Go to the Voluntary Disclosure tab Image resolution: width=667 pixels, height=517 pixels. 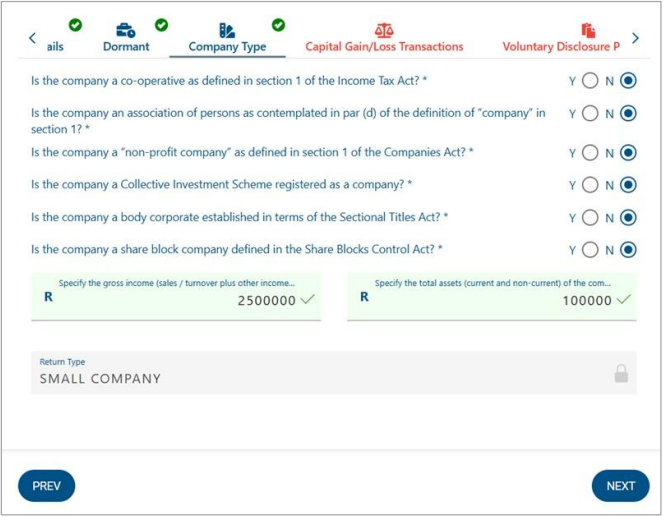tap(560, 46)
